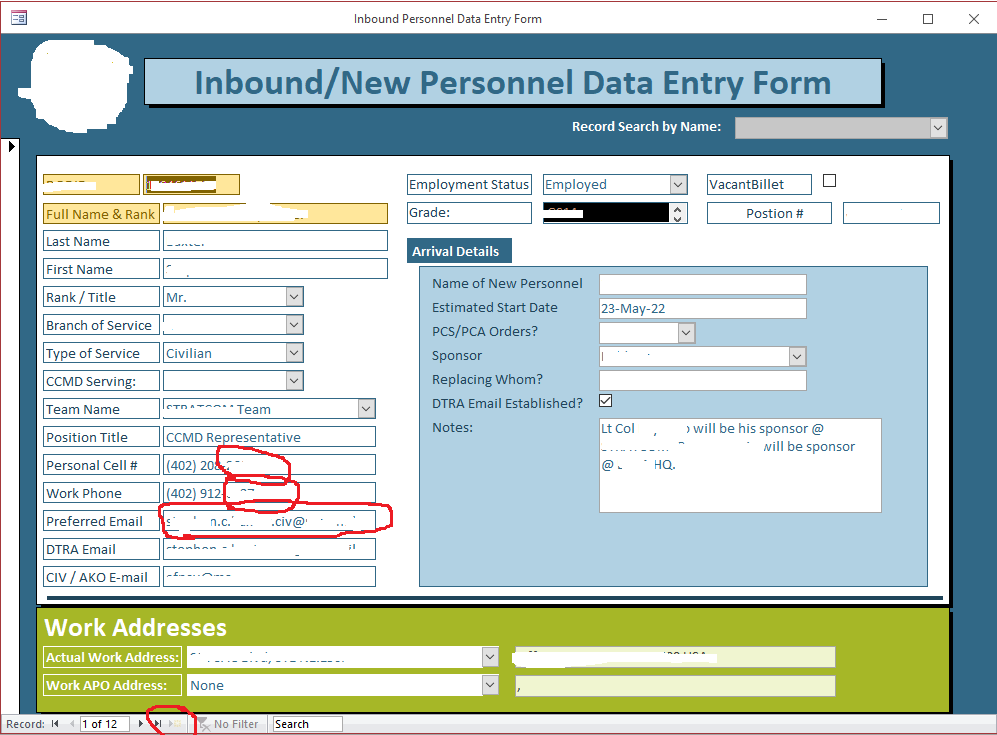Image resolution: width=997 pixels, height=735 pixels.
Task: Go to the first record
Action: [55, 723]
